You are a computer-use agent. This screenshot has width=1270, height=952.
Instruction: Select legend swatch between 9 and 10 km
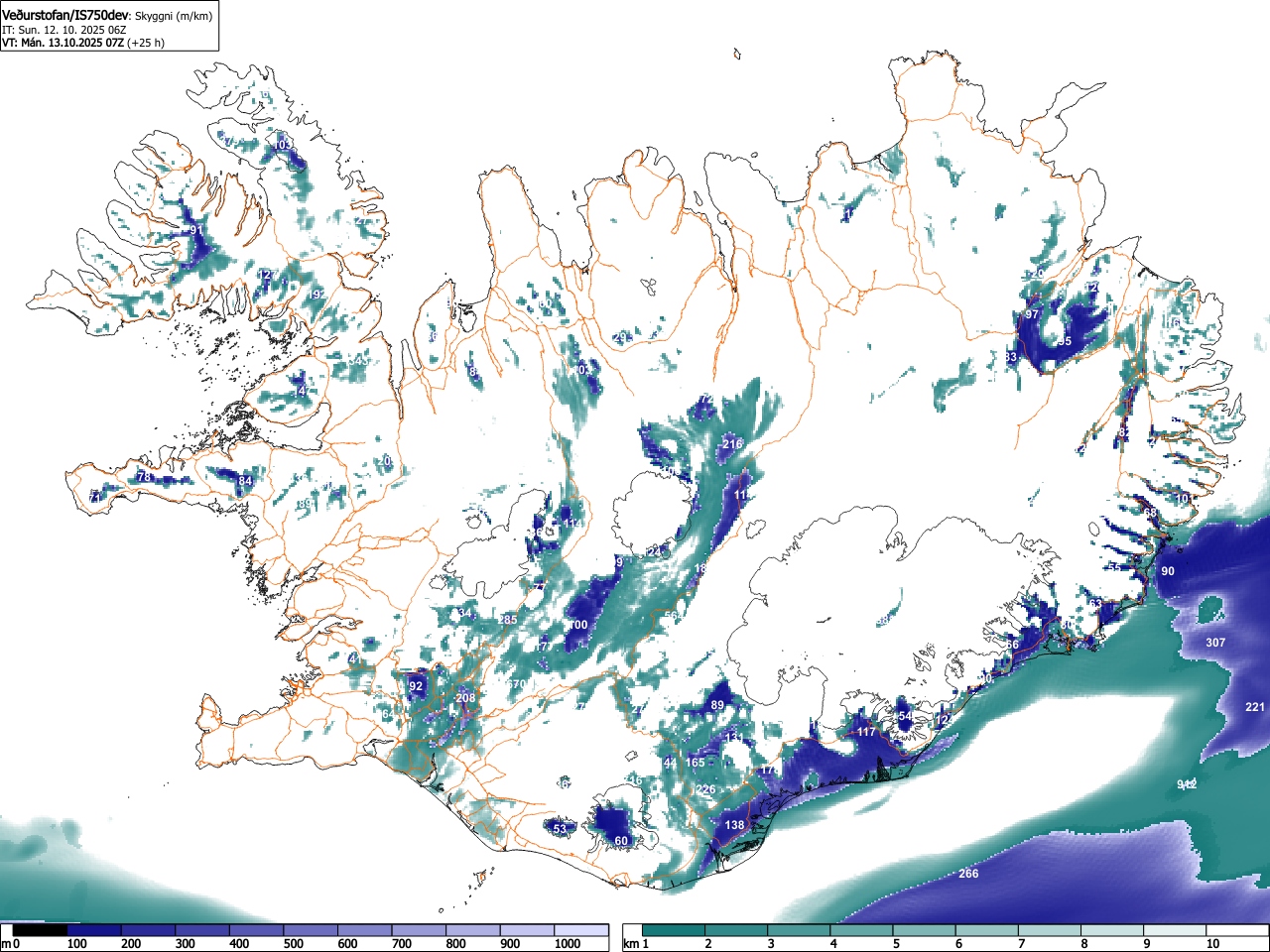(1175, 930)
